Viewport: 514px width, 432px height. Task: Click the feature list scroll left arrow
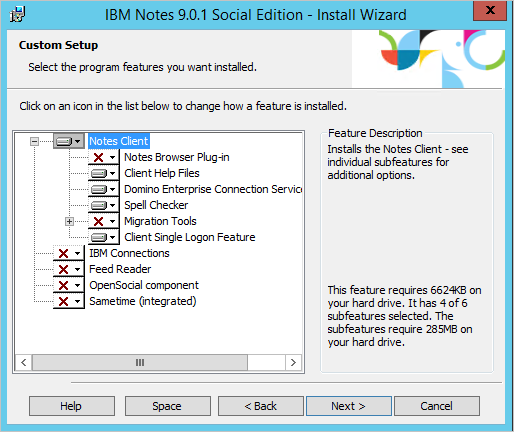[x=24, y=362]
